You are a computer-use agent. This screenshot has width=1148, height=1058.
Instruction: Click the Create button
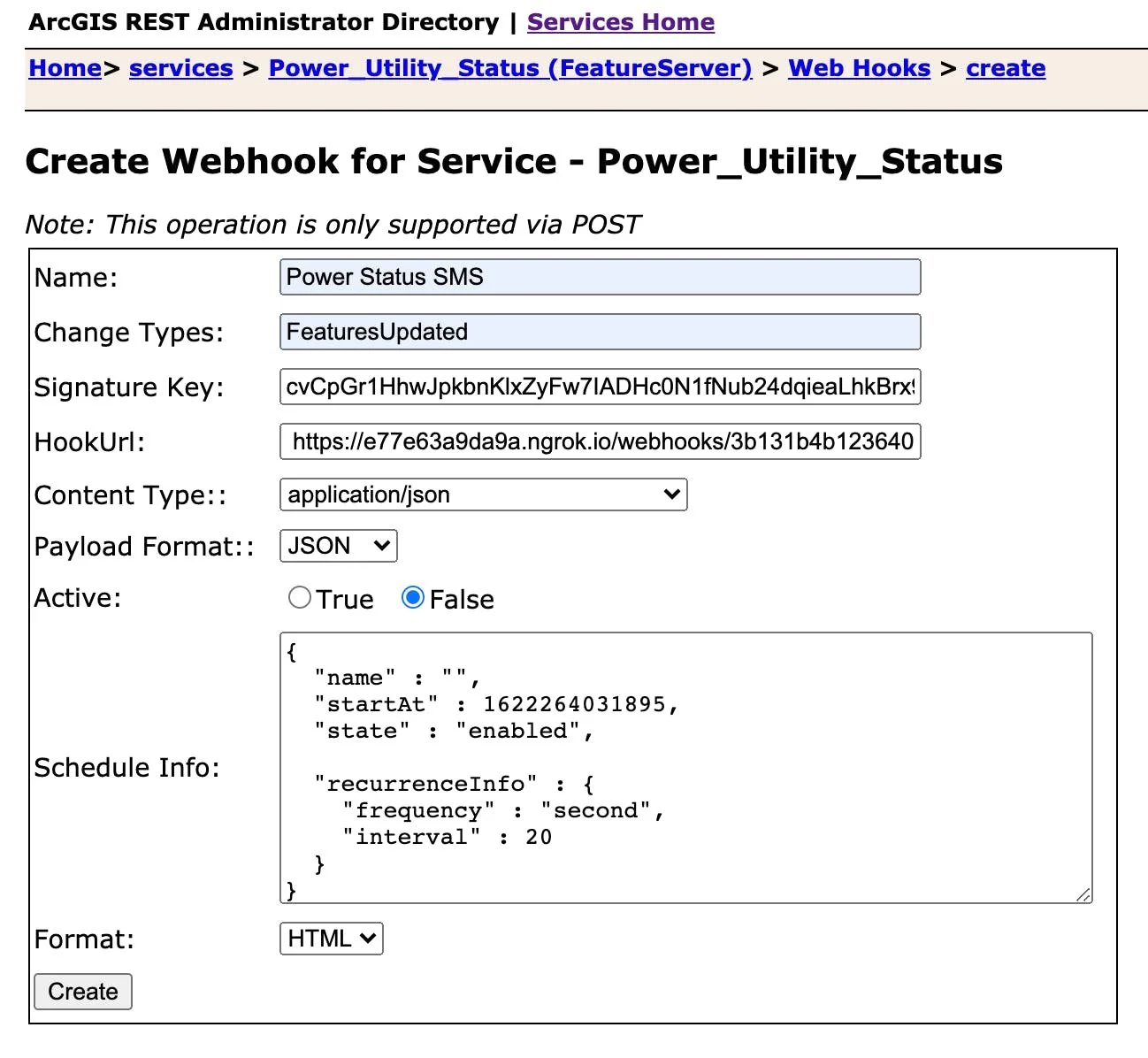(82, 992)
